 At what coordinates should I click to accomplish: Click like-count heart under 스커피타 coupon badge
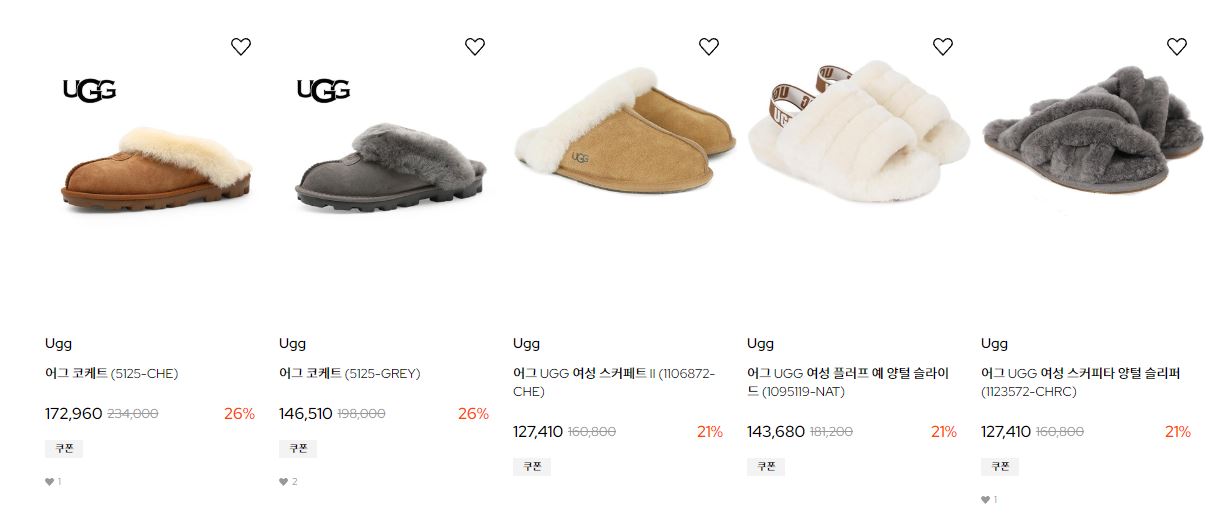tap(985, 500)
